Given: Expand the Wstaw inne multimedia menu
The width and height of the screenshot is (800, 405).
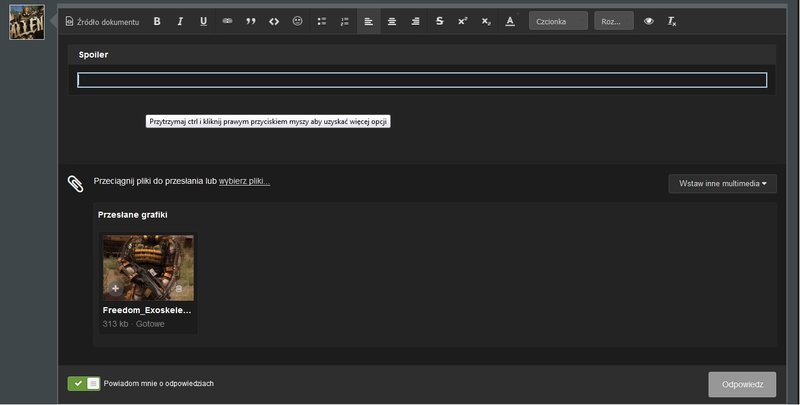Looking at the screenshot, I should pyautogui.click(x=722, y=183).
